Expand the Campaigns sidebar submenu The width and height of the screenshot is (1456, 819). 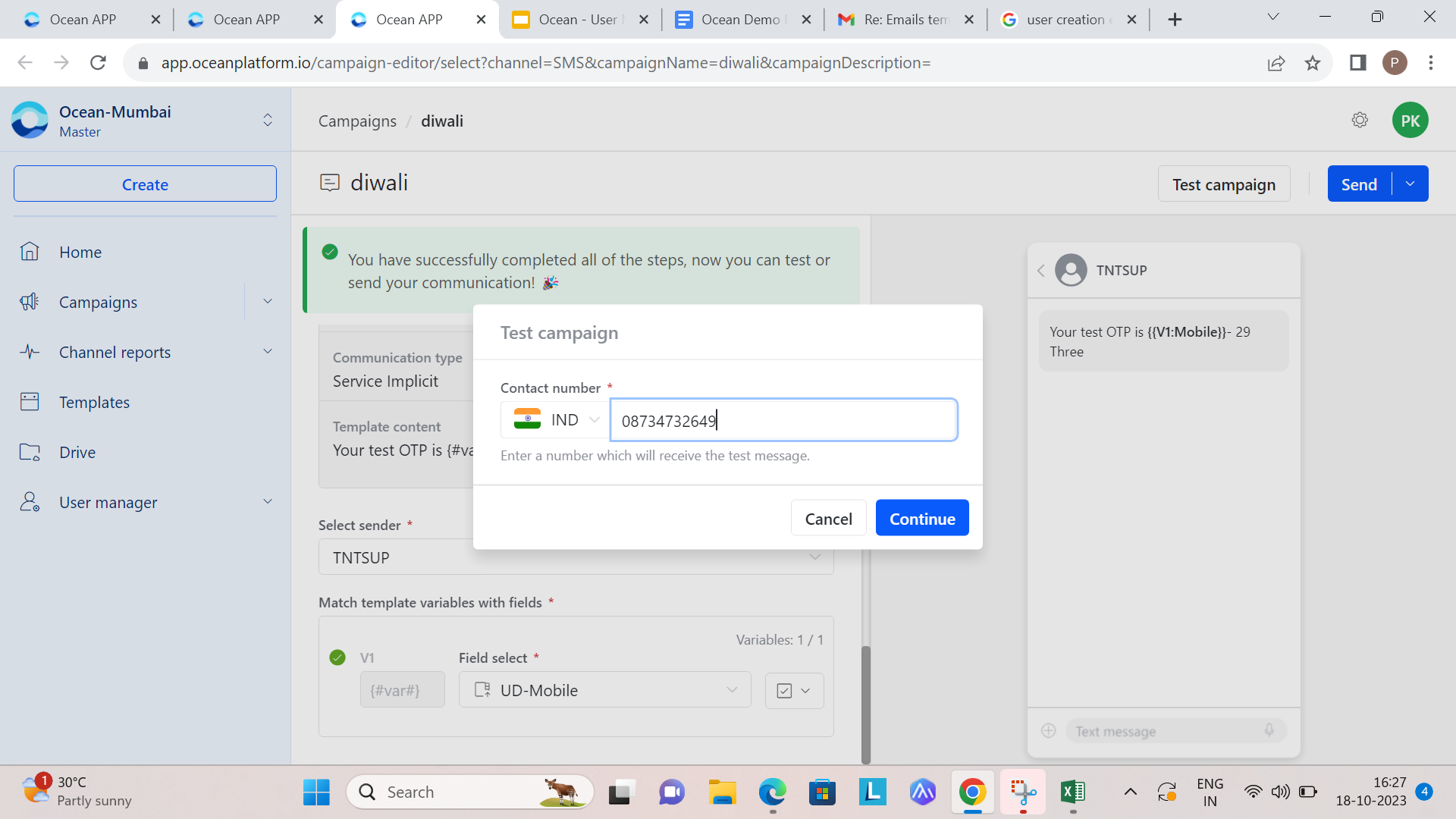tap(268, 302)
